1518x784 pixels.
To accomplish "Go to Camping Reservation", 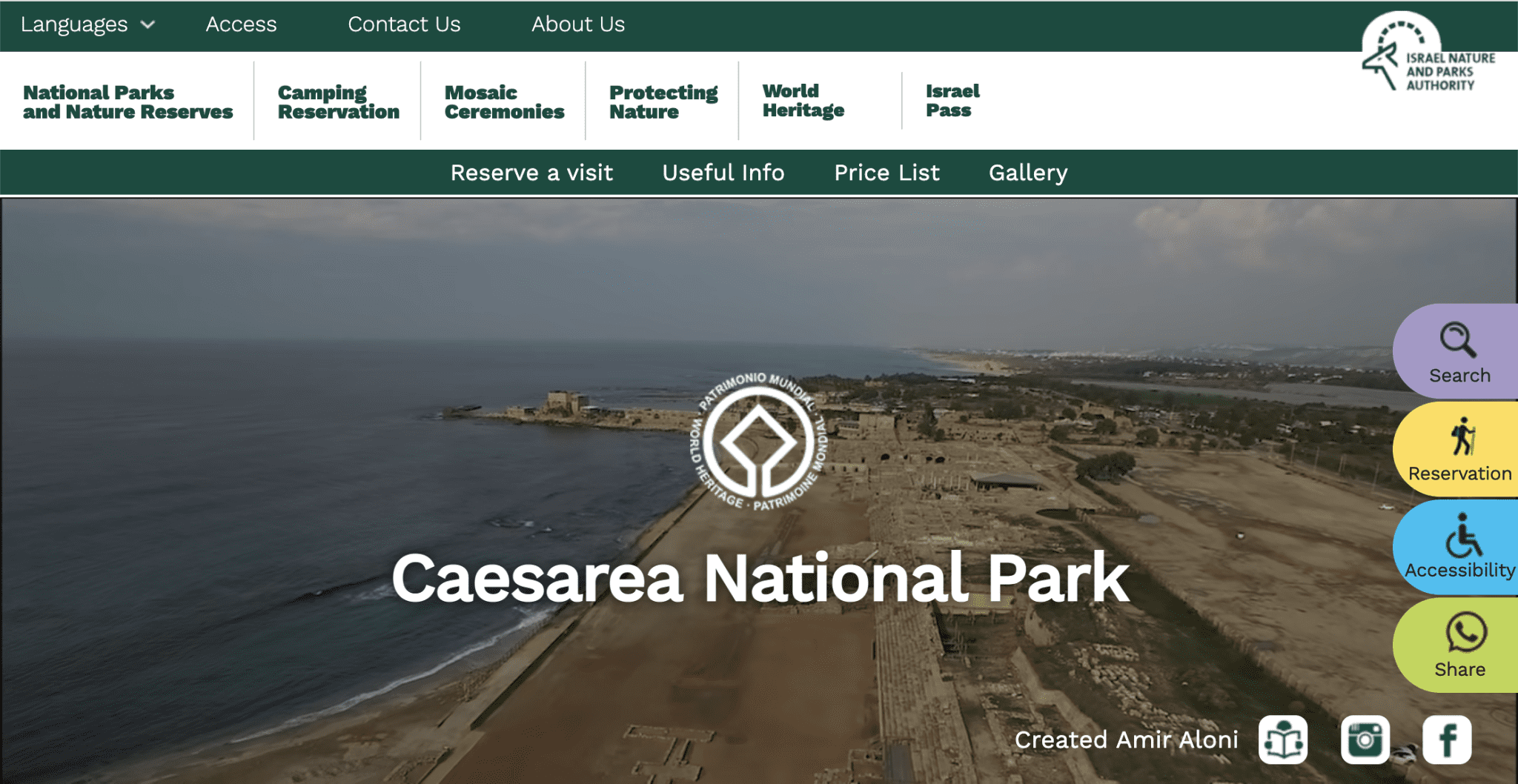I will tap(338, 102).
